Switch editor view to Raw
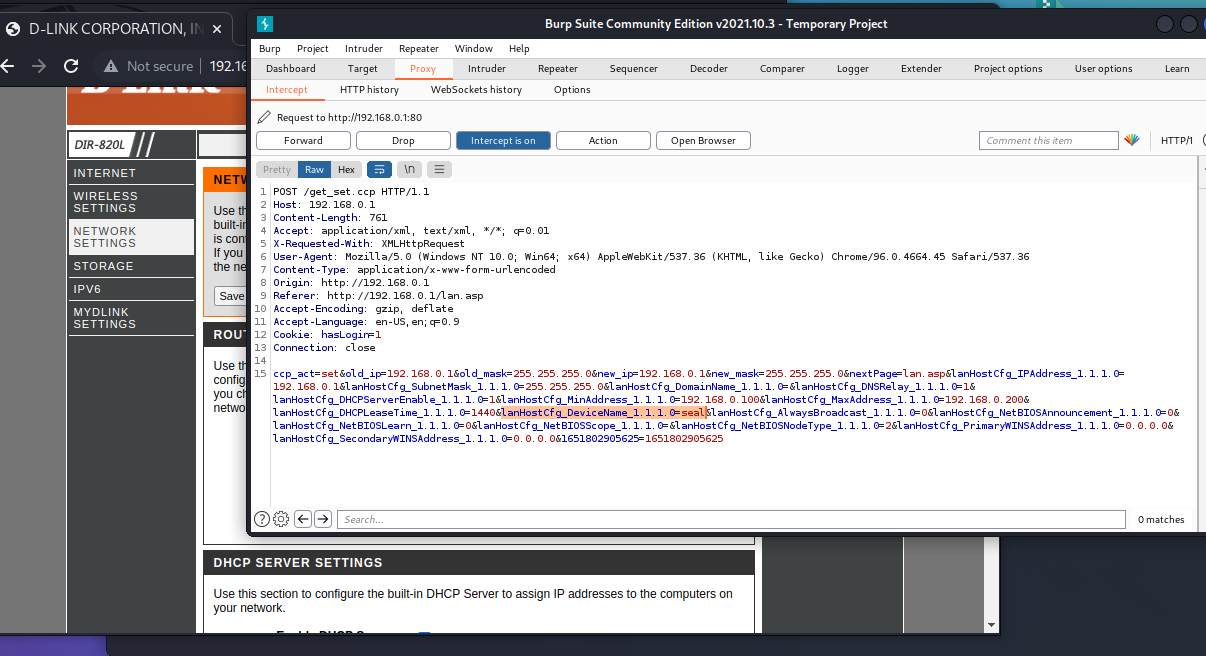The image size is (1206, 656). [315, 170]
